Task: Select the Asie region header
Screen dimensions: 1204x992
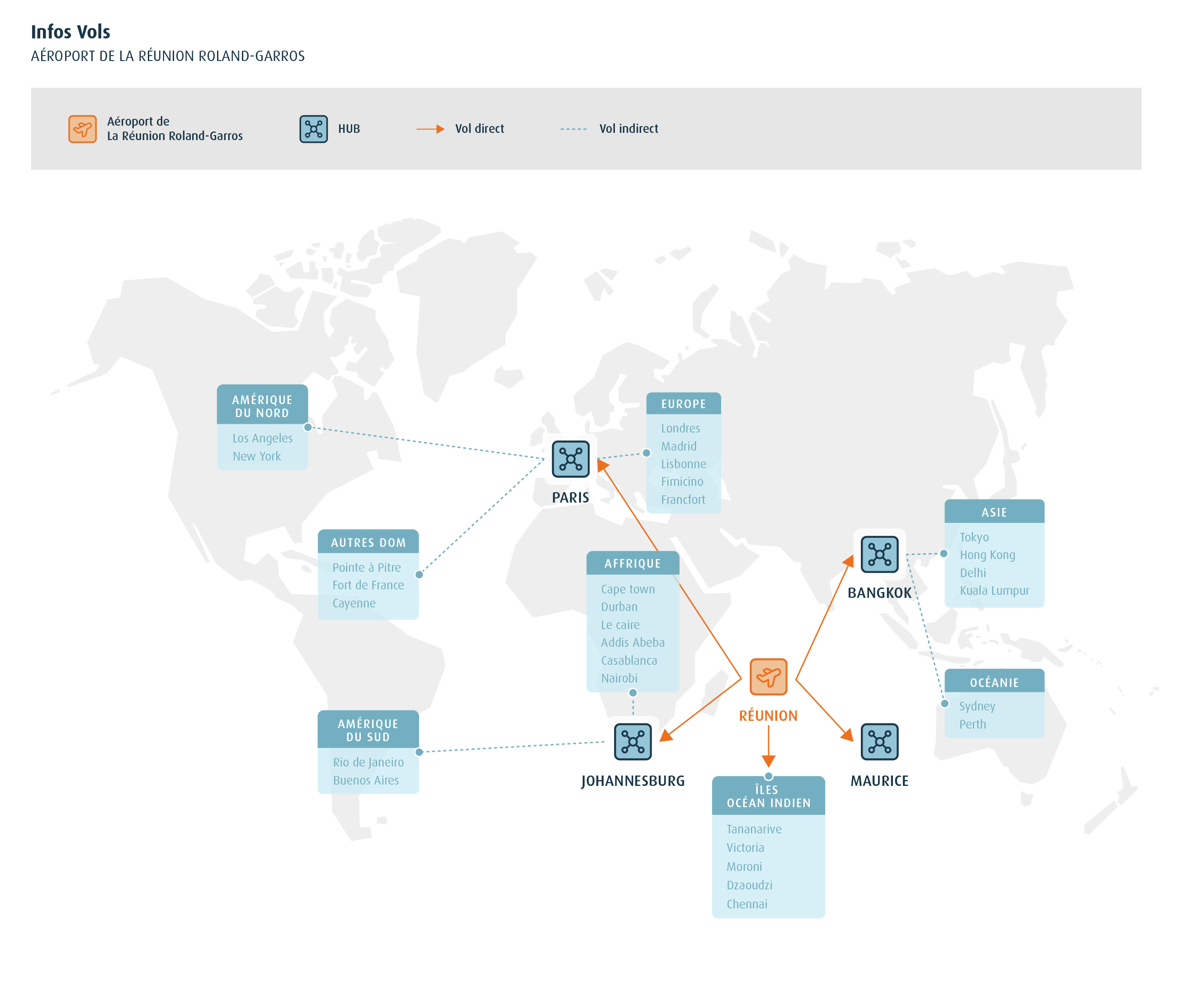Action: point(994,512)
